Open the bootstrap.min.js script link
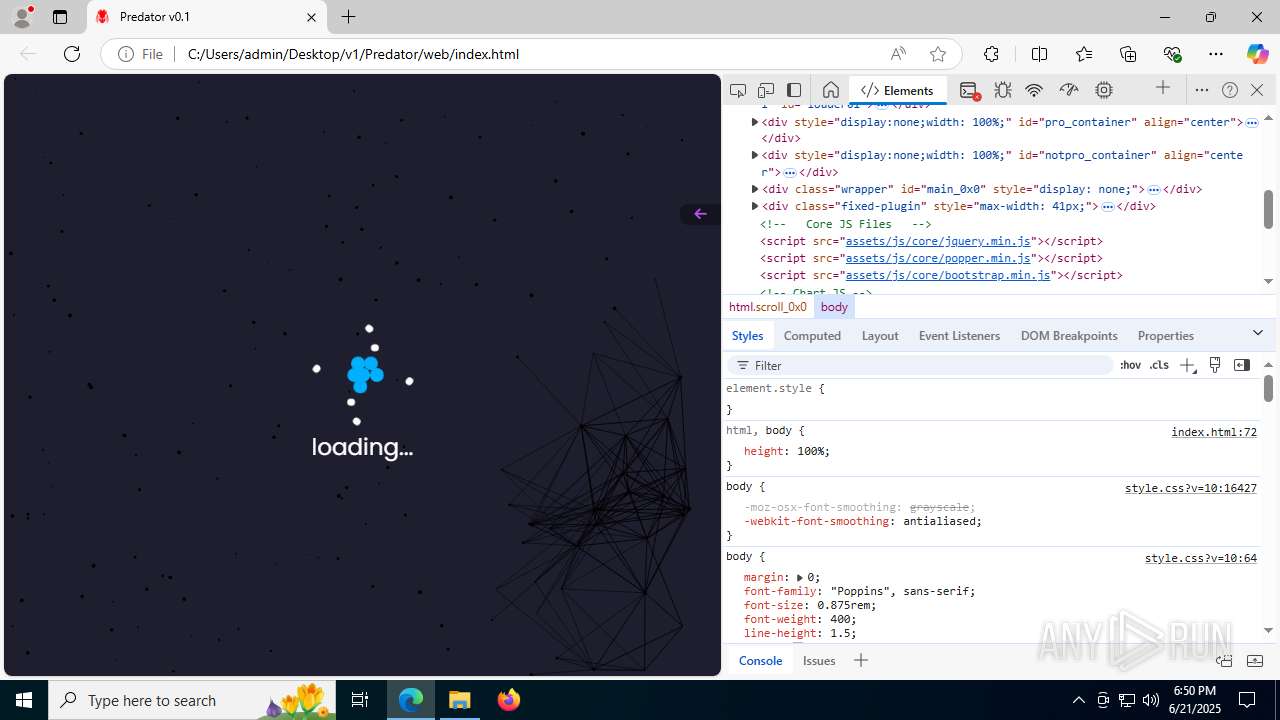Viewport: 1280px width, 720px height. pos(948,275)
